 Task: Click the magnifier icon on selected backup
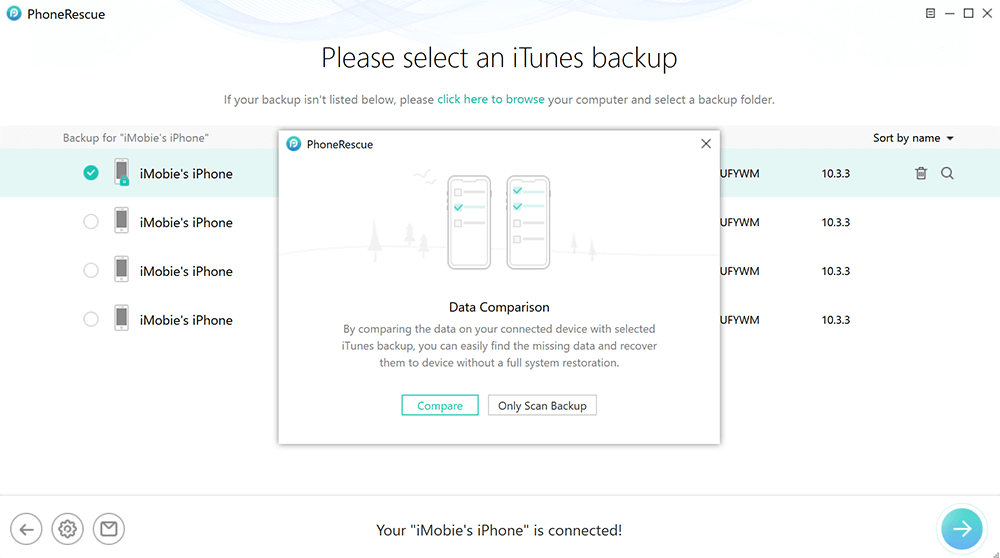click(x=947, y=173)
